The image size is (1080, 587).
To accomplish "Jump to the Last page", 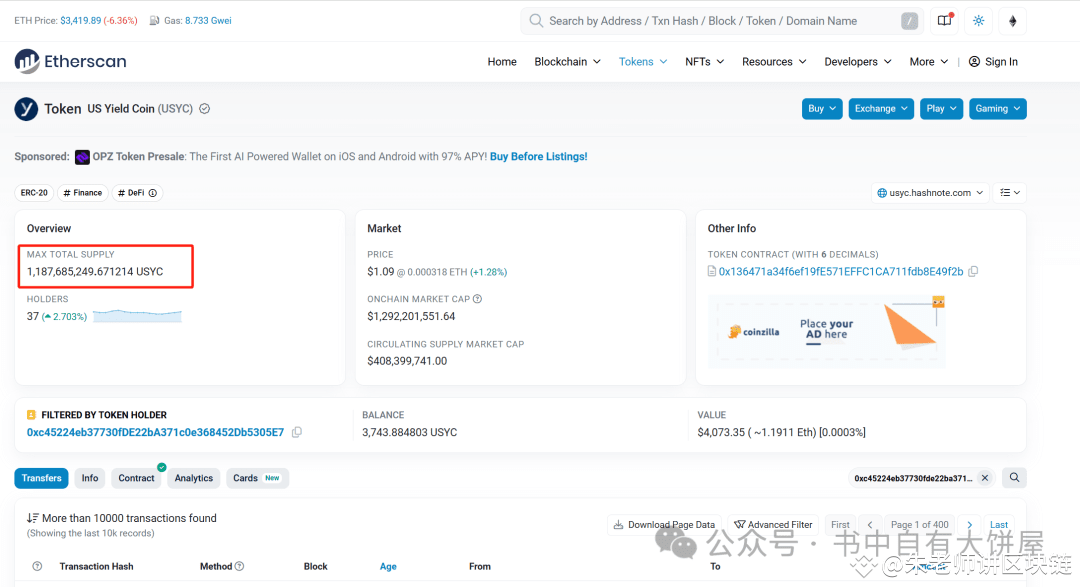I will 999,525.
